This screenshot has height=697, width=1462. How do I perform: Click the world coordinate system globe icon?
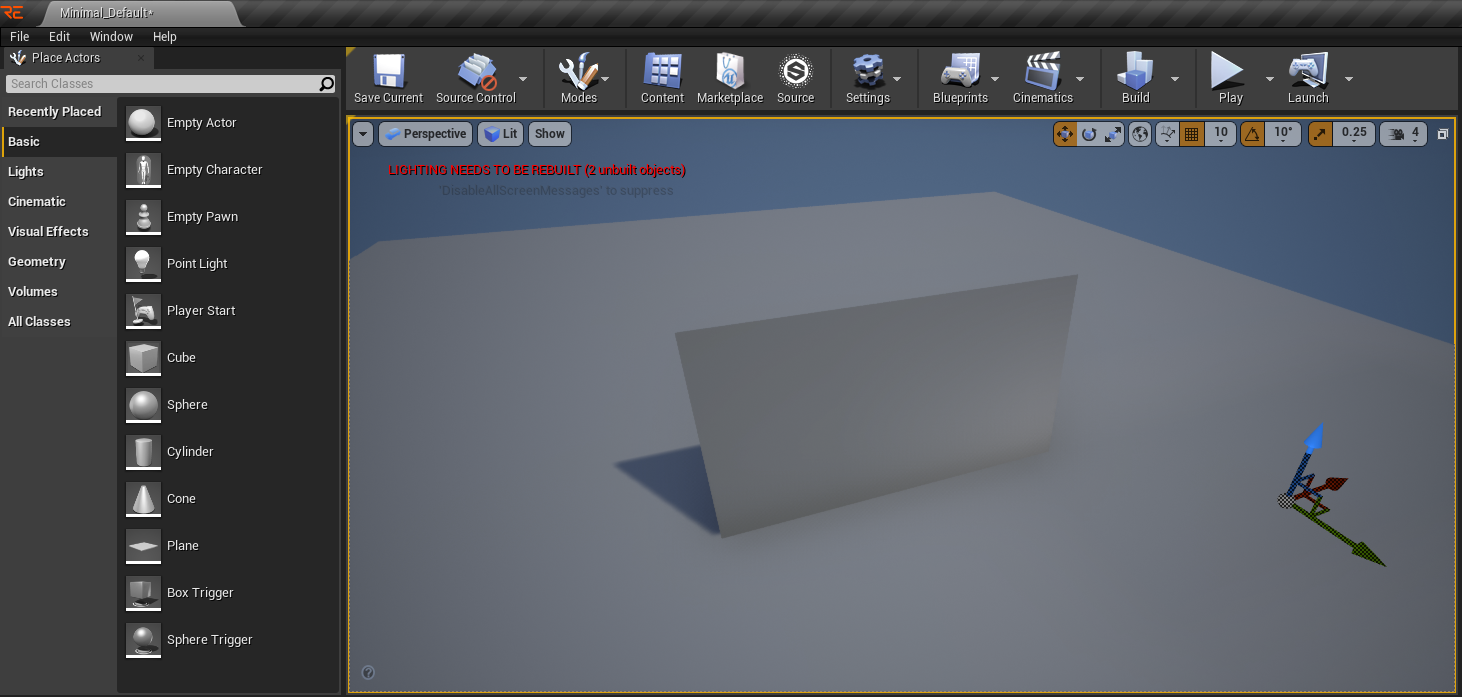coord(1140,134)
